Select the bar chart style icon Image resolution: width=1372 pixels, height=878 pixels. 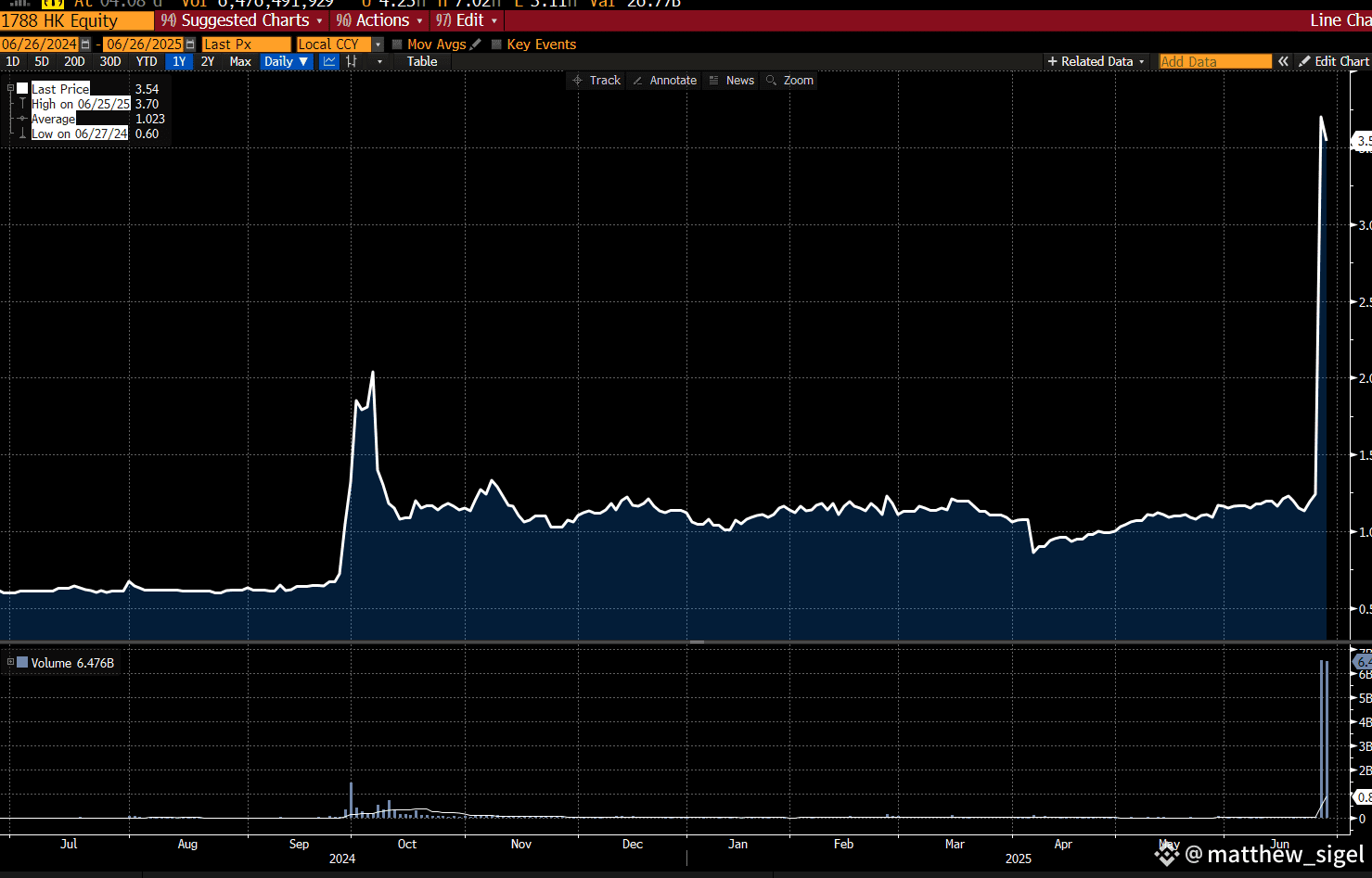[352, 61]
